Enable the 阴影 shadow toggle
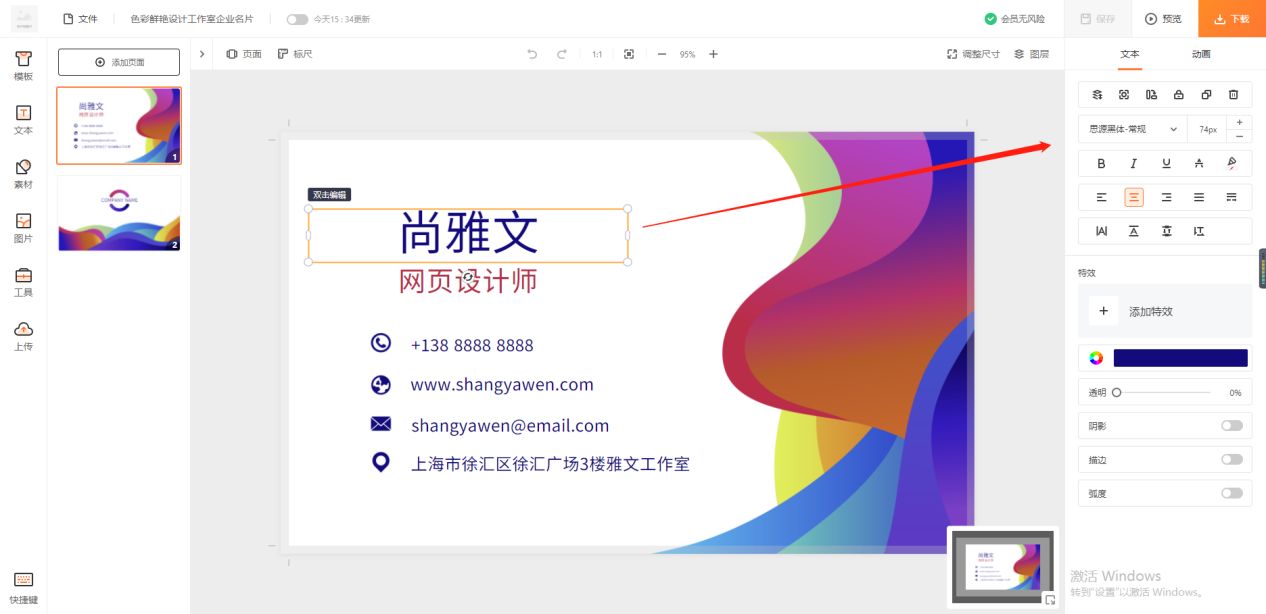 (1232, 425)
